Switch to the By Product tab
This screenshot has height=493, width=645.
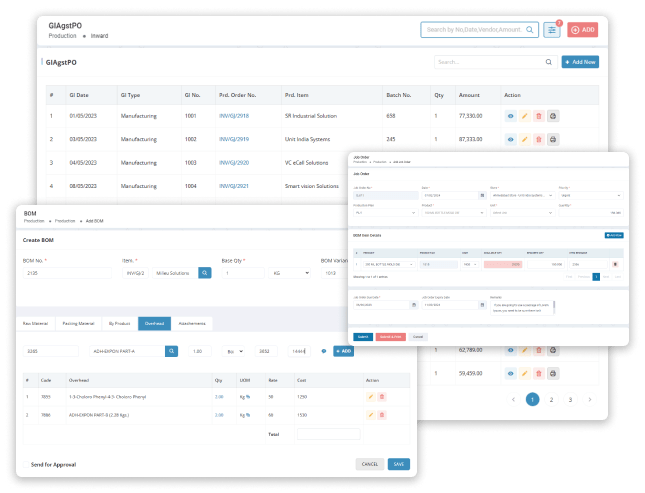119,323
